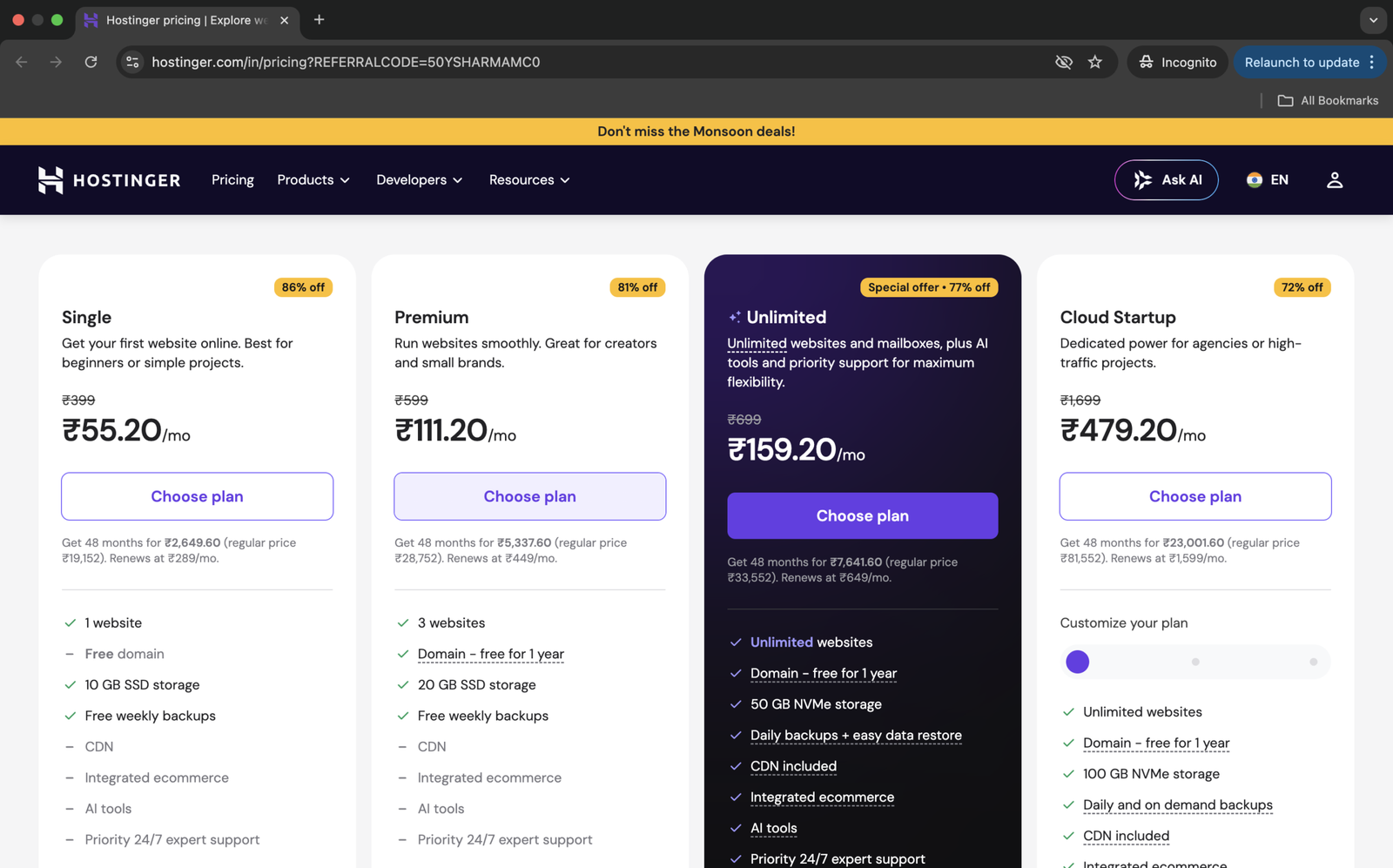This screenshot has width=1393, height=868.
Task: Click 'Daily and on demand backups' link
Action: [1177, 804]
